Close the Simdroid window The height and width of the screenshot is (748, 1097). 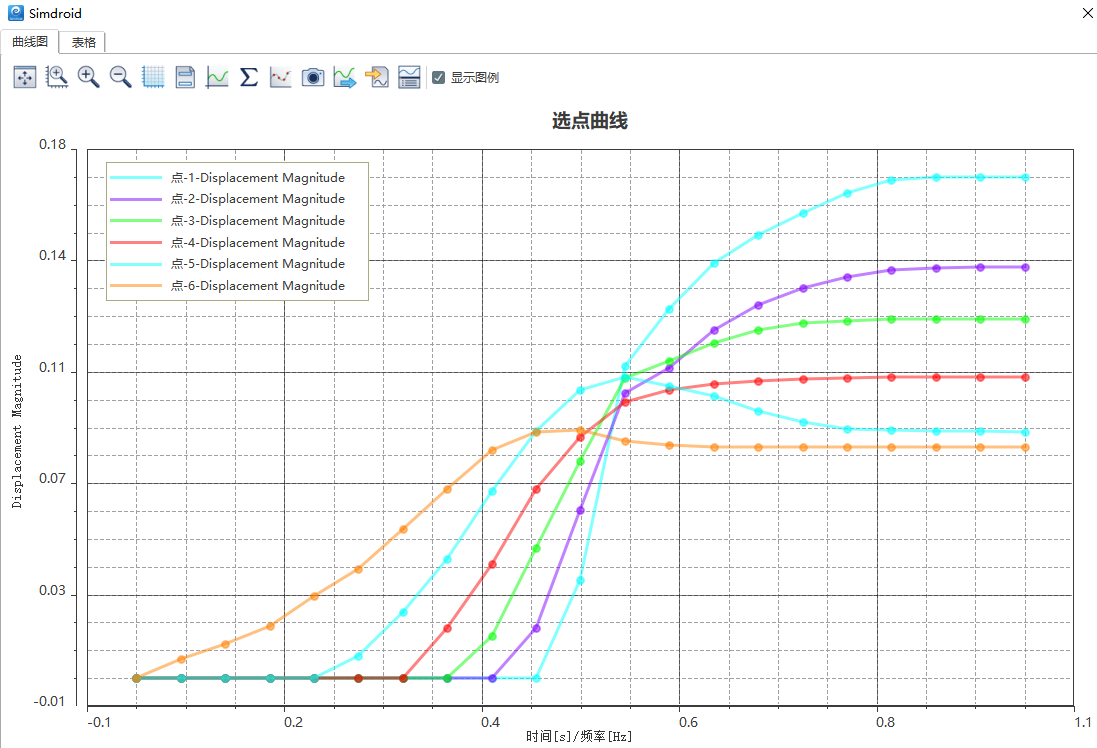[x=1087, y=13]
